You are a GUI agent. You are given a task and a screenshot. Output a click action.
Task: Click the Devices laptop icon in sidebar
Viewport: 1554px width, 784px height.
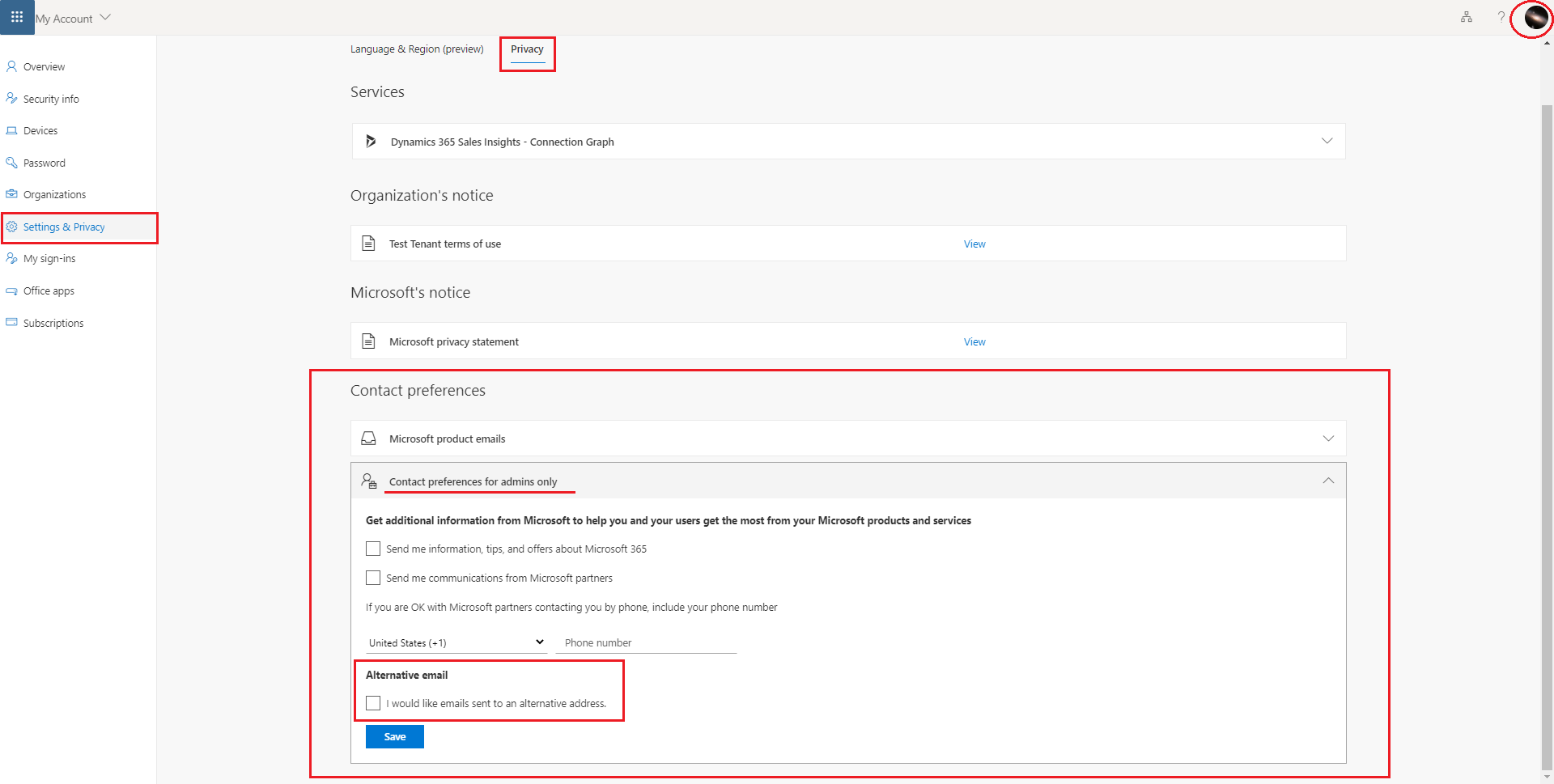[x=11, y=130]
